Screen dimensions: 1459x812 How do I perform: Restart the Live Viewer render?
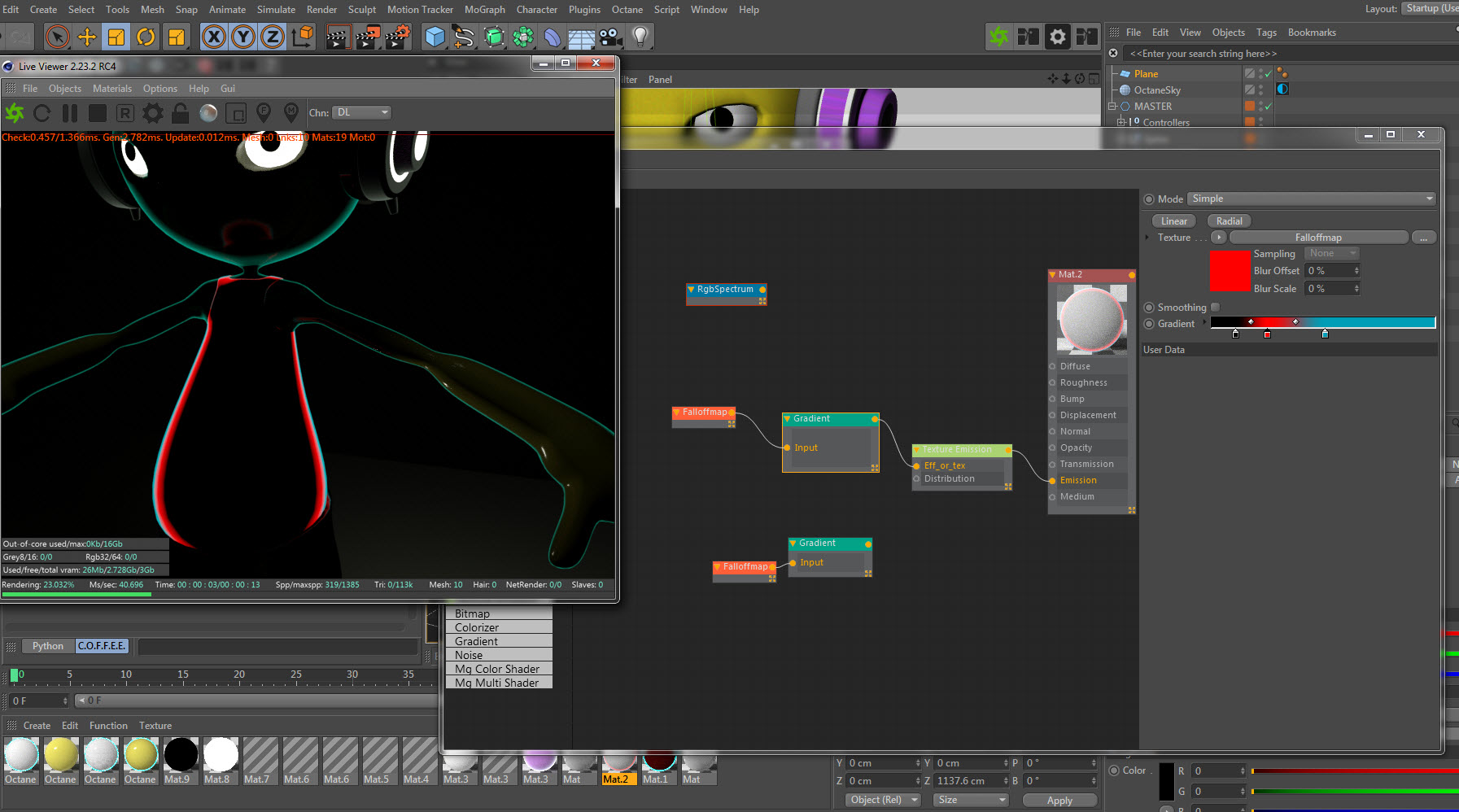point(42,113)
